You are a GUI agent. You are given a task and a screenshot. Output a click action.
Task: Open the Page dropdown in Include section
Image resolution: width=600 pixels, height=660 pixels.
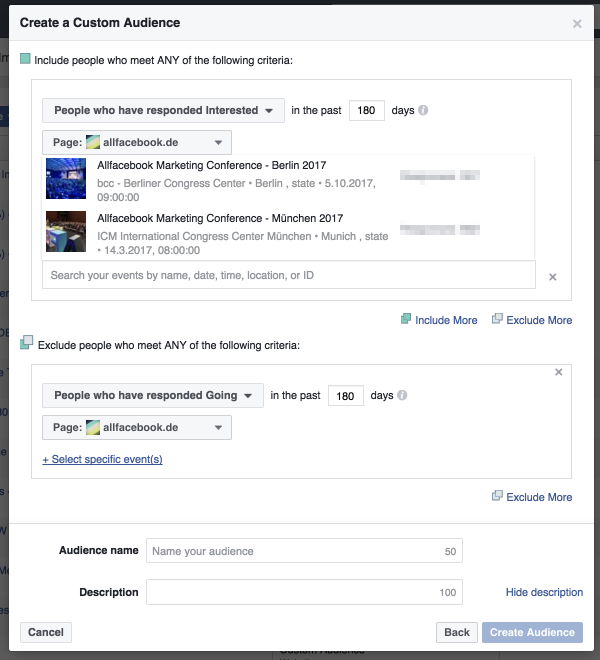tap(137, 142)
